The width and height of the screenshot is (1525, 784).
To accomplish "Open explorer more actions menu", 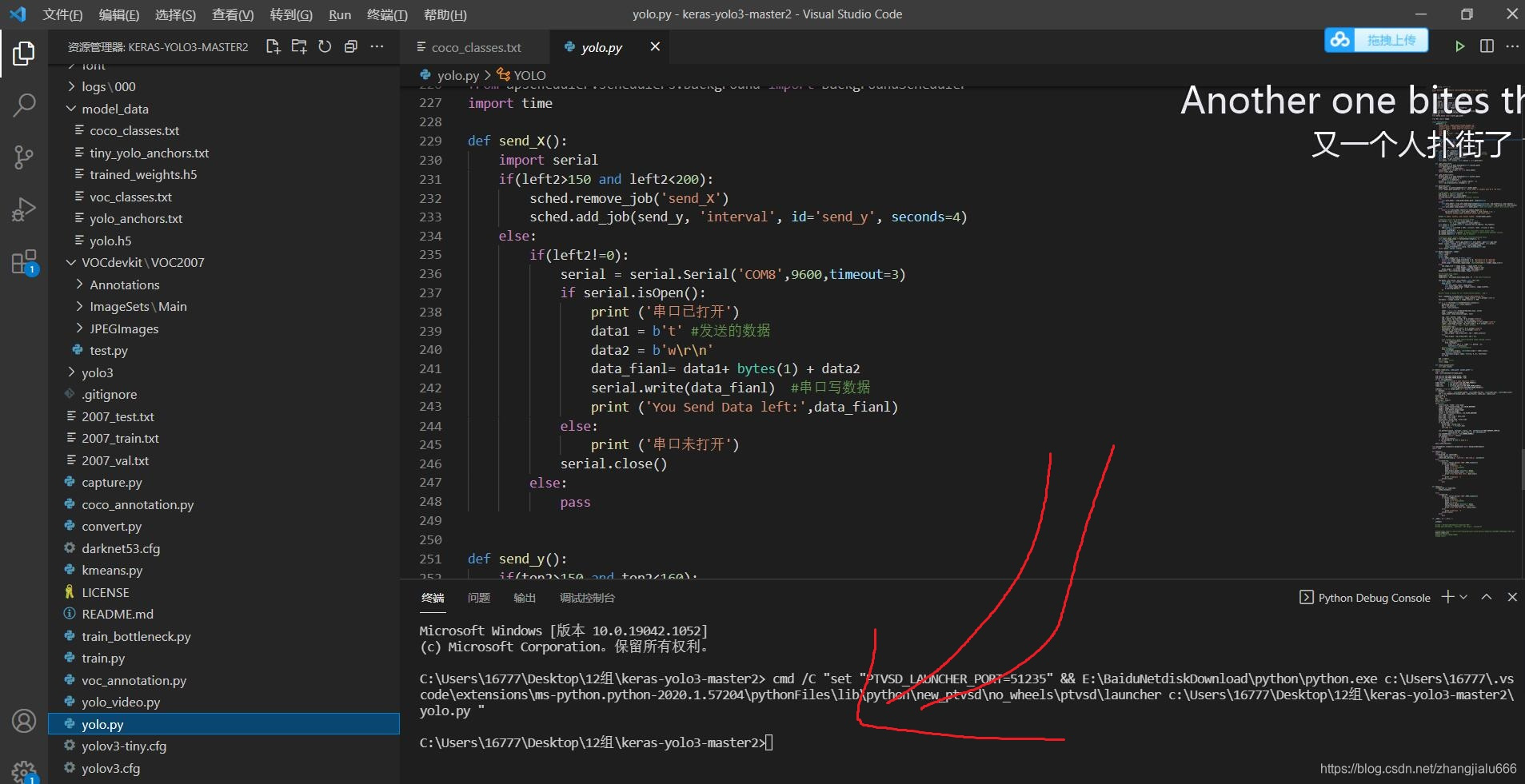I will click(377, 46).
